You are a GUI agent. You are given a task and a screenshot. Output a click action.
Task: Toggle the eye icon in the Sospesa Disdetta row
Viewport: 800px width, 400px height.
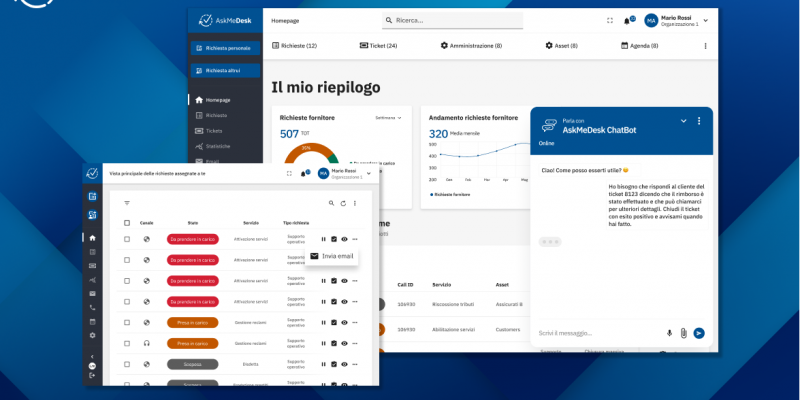[x=344, y=364]
